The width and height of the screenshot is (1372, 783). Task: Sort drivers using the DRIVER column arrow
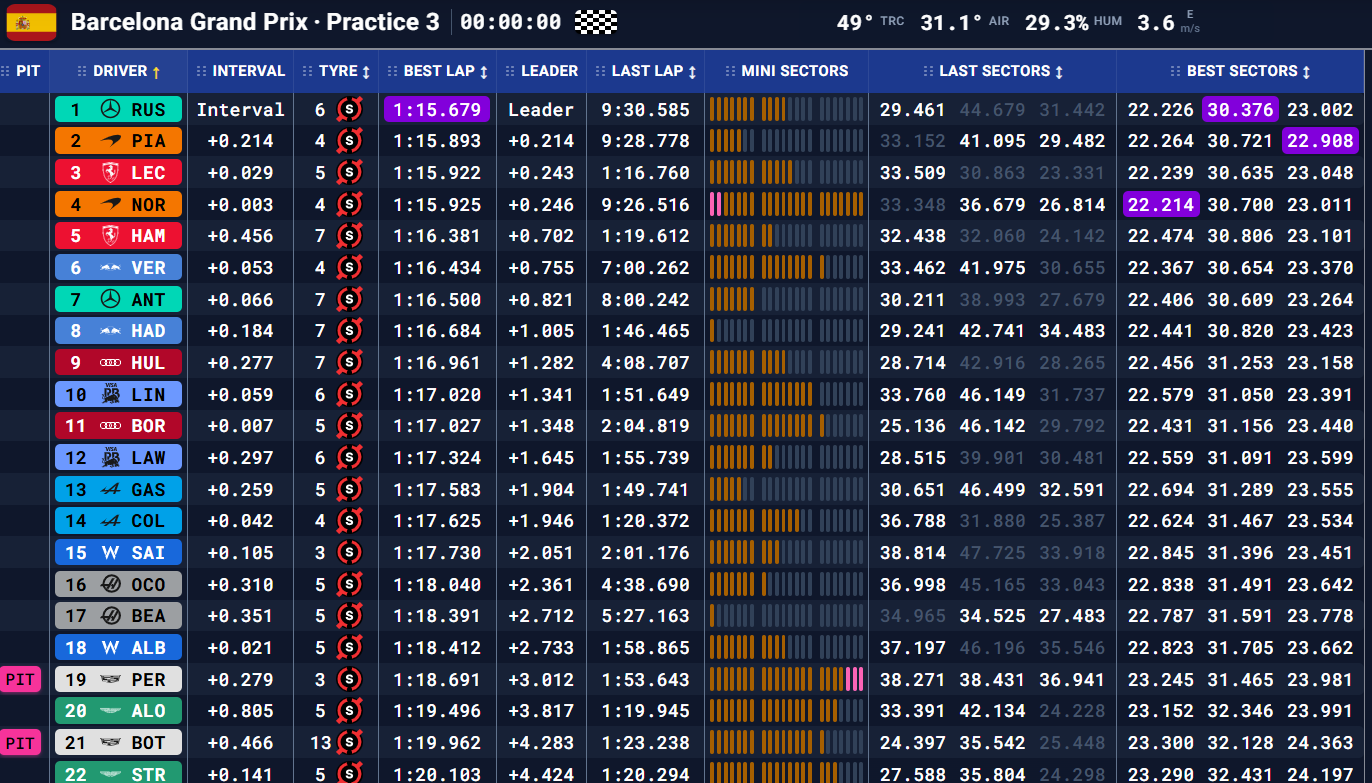156,71
